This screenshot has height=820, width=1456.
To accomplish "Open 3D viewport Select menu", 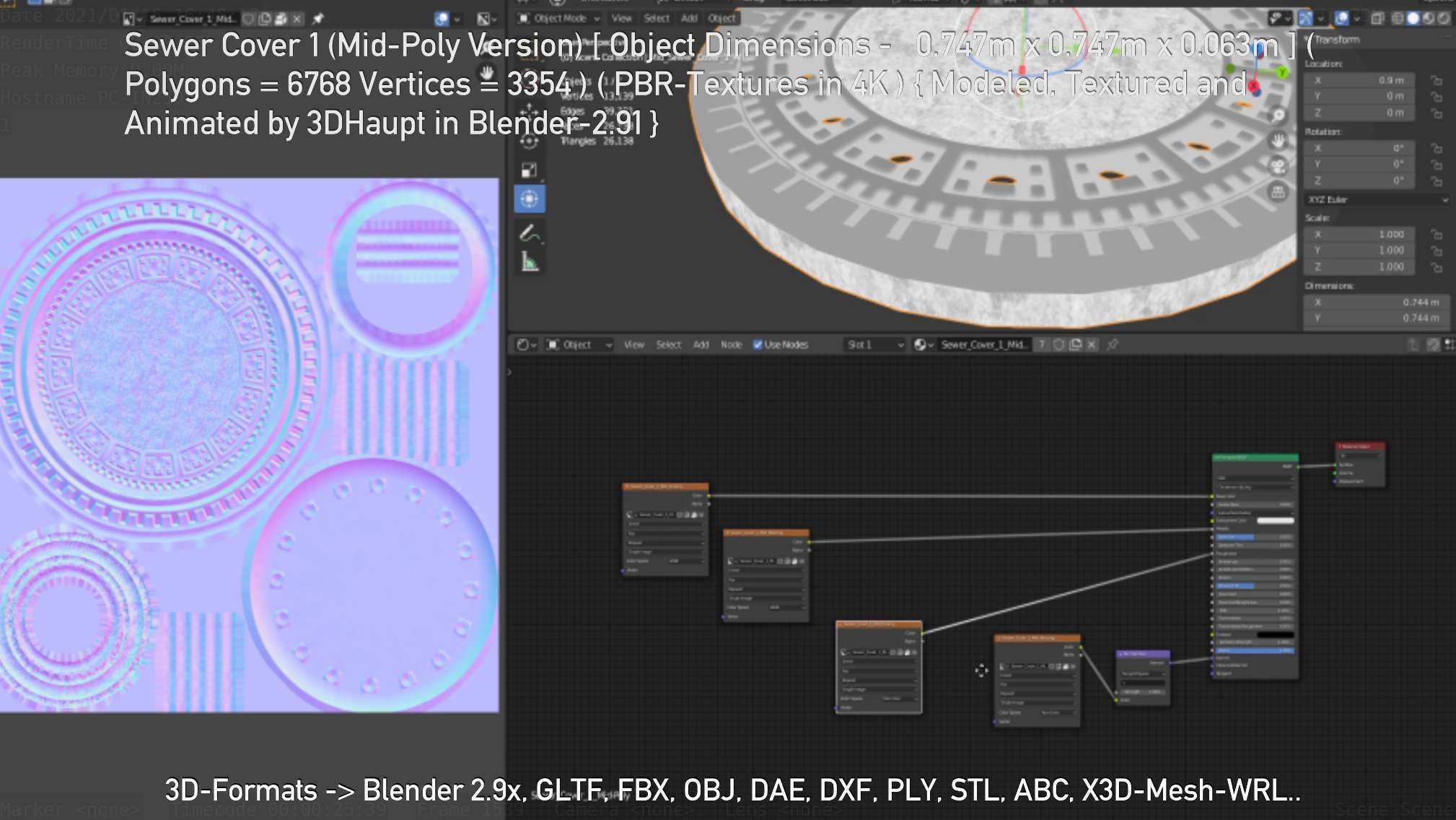I will pyautogui.click(x=657, y=19).
